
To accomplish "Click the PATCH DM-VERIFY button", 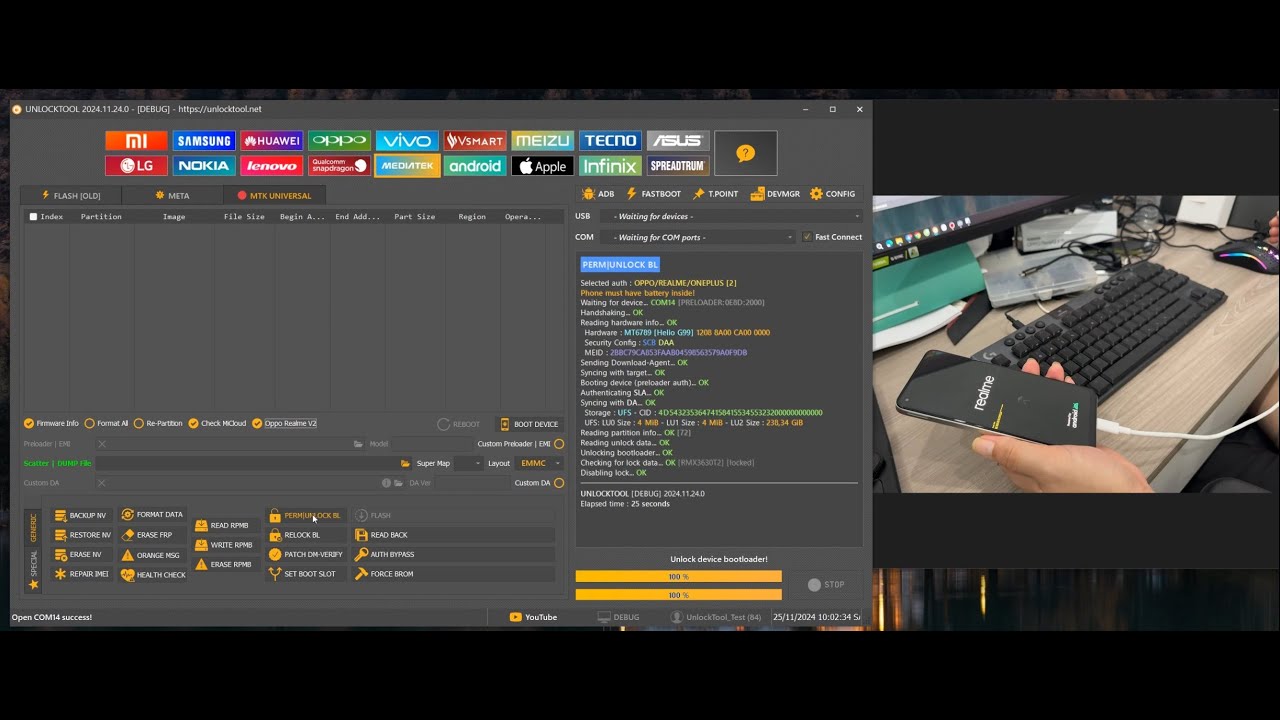I will point(306,554).
